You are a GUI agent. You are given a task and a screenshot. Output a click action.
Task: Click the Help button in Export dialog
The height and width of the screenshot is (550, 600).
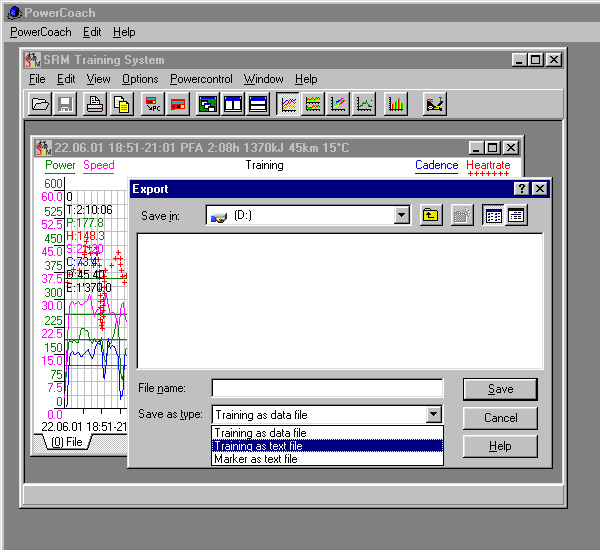(500, 446)
